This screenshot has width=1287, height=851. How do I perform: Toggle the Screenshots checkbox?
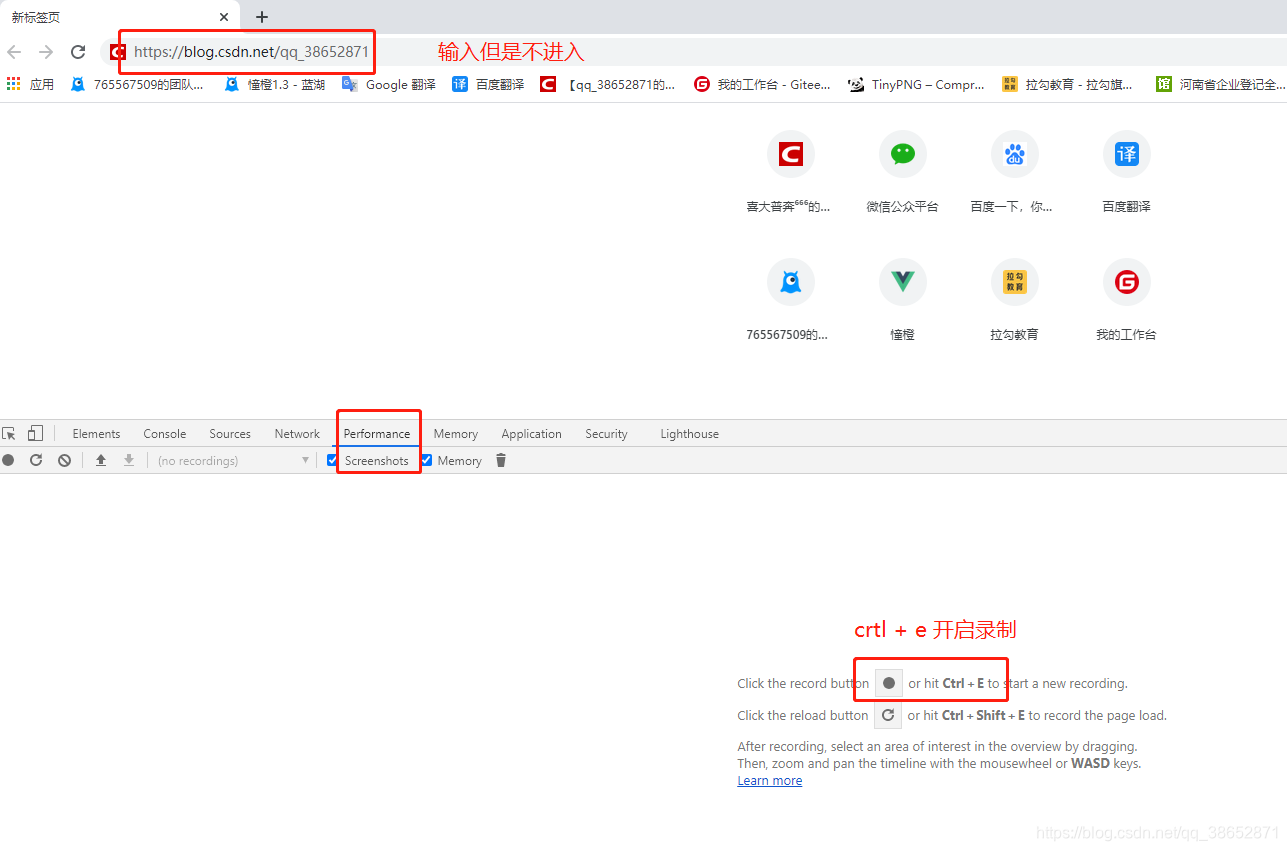[x=333, y=460]
